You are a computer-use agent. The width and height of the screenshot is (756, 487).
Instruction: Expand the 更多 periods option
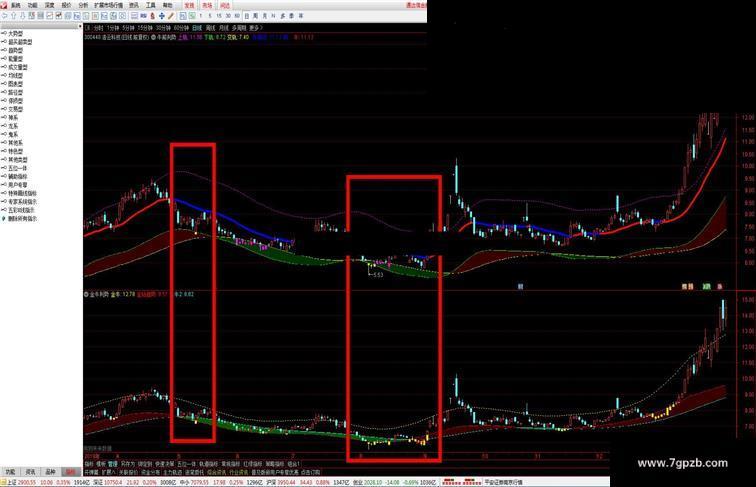click(x=256, y=27)
